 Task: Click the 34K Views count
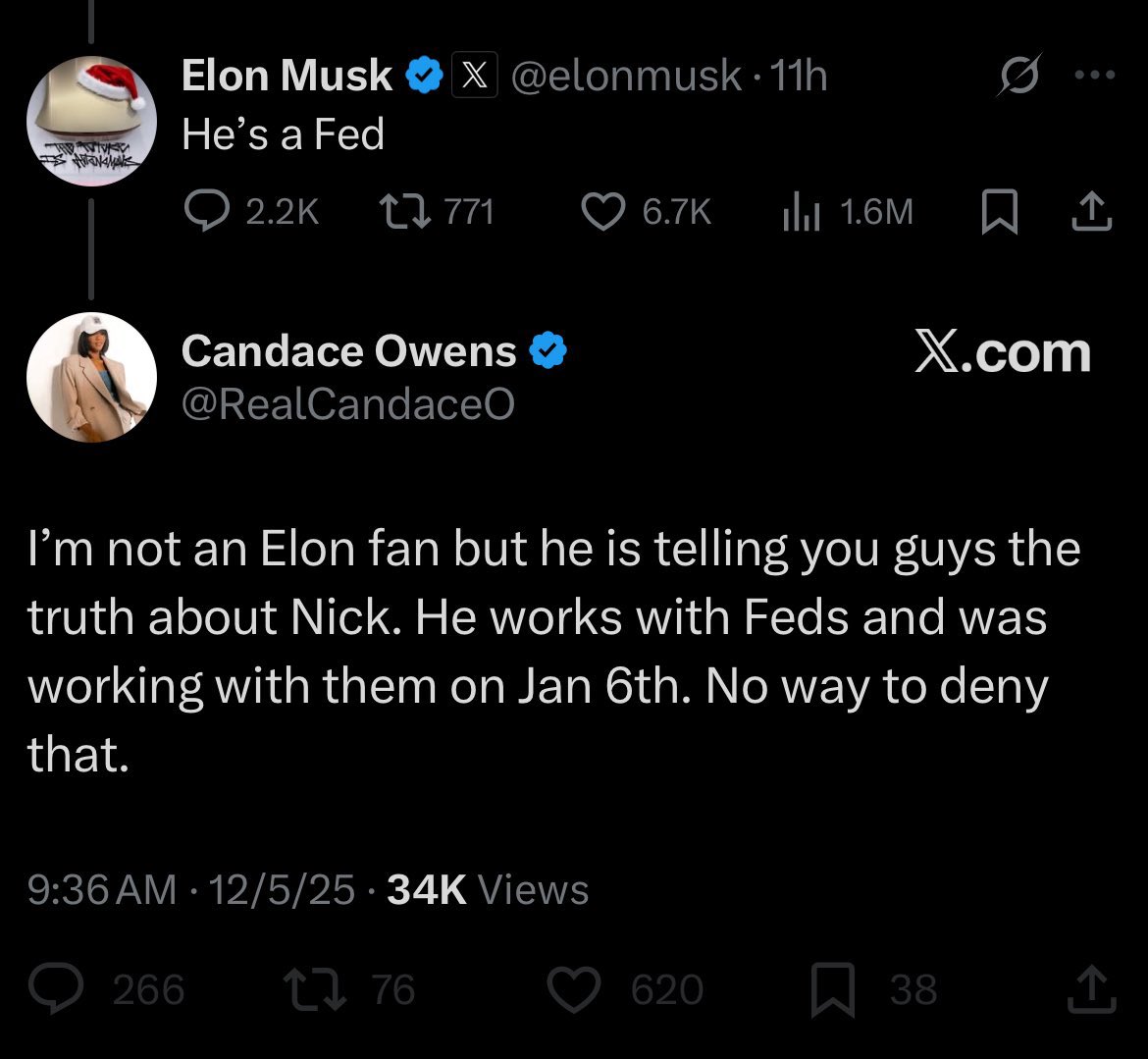pos(488,889)
